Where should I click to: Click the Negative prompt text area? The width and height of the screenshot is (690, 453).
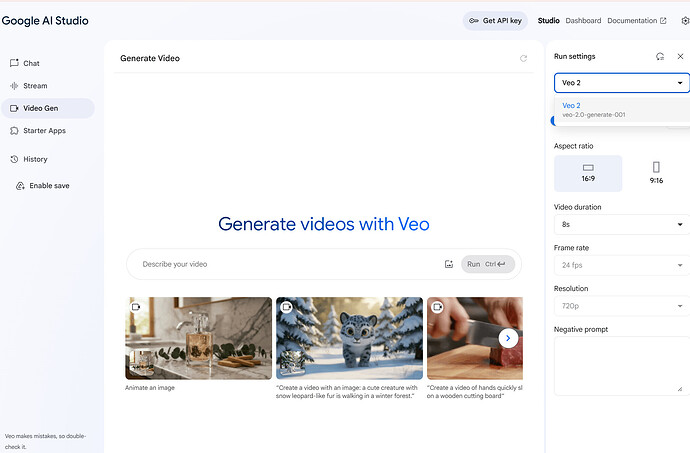pos(622,365)
